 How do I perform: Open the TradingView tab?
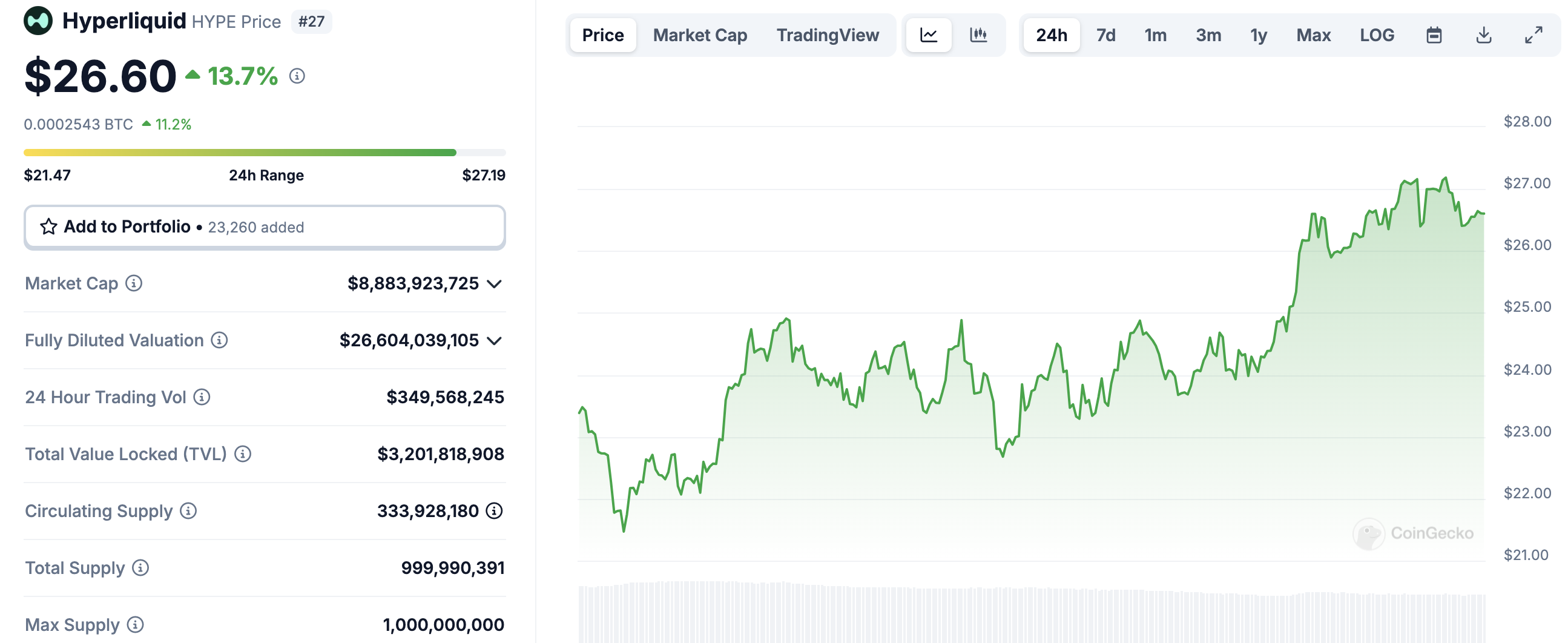[x=827, y=35]
